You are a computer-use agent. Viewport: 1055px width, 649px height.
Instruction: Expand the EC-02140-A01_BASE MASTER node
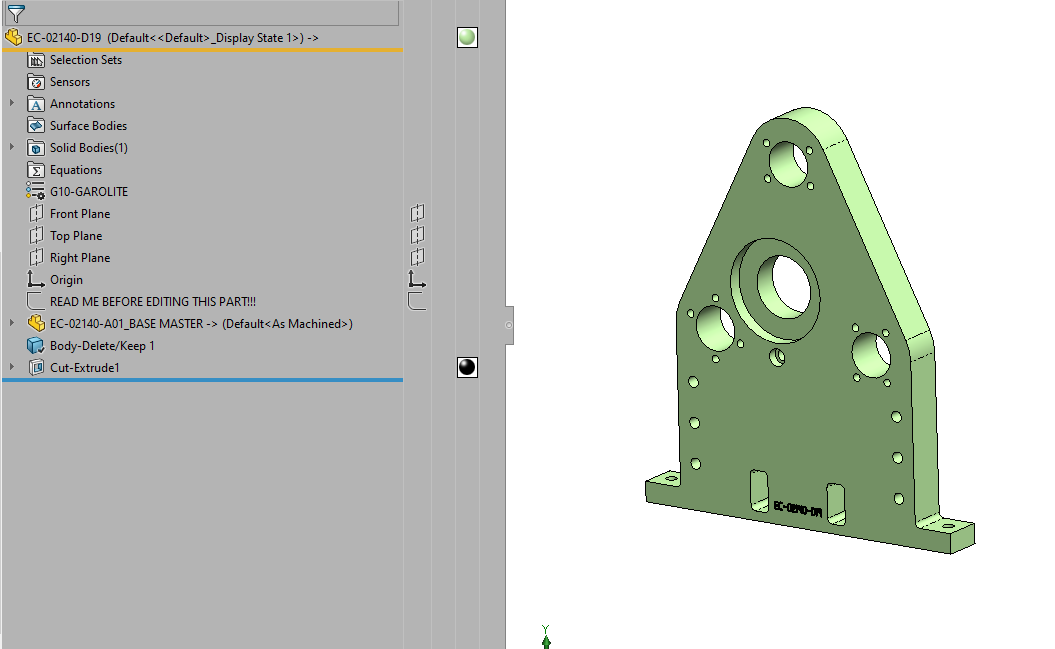coord(11,323)
